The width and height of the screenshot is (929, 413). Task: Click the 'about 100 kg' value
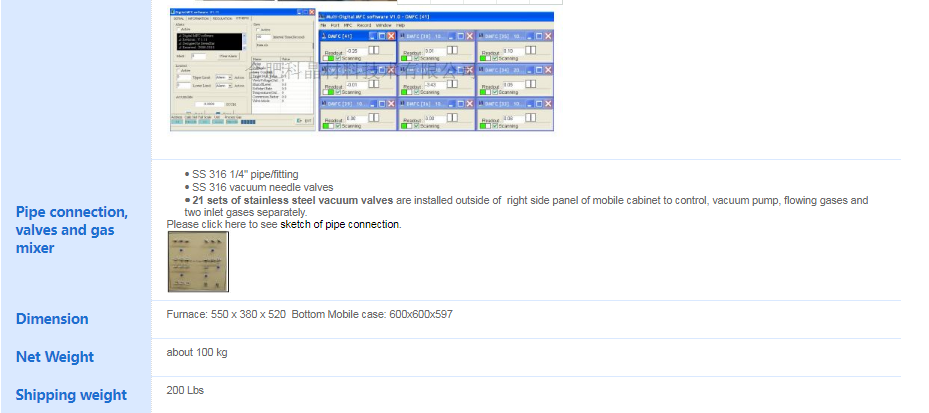pyautogui.click(x=197, y=353)
